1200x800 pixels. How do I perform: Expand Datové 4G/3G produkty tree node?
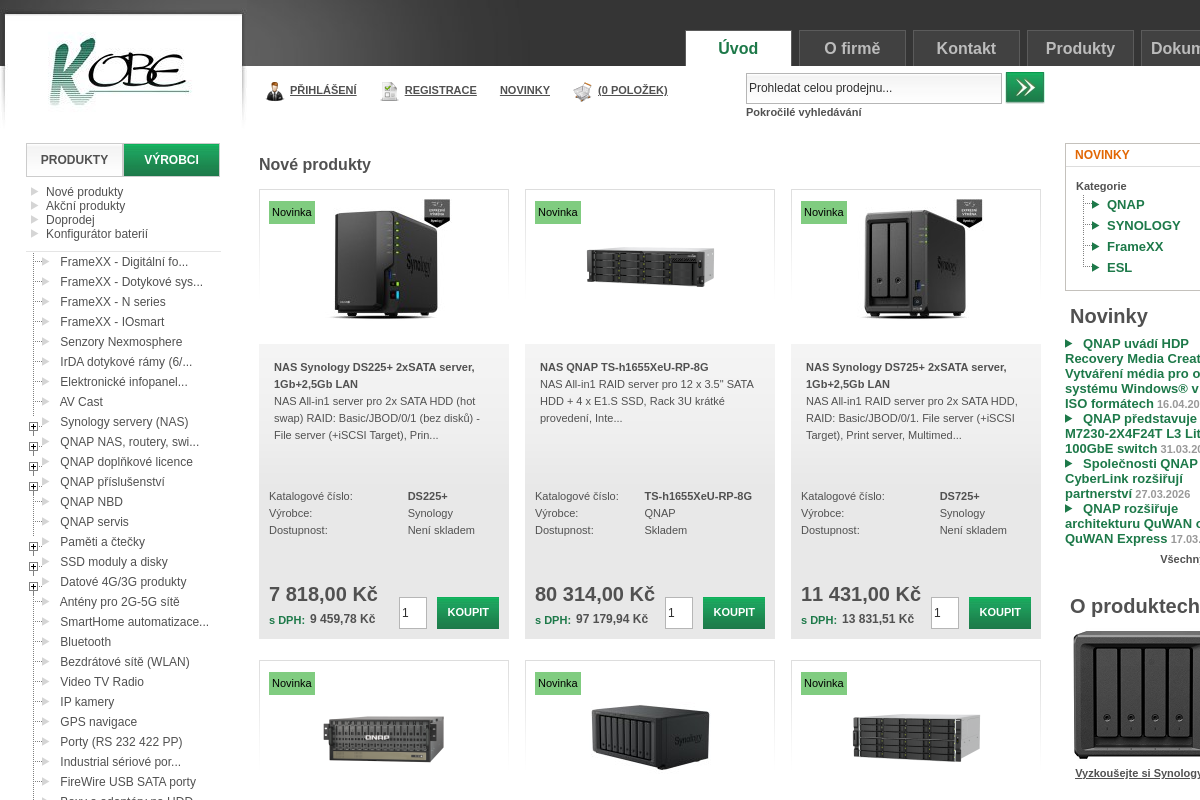(x=33, y=587)
